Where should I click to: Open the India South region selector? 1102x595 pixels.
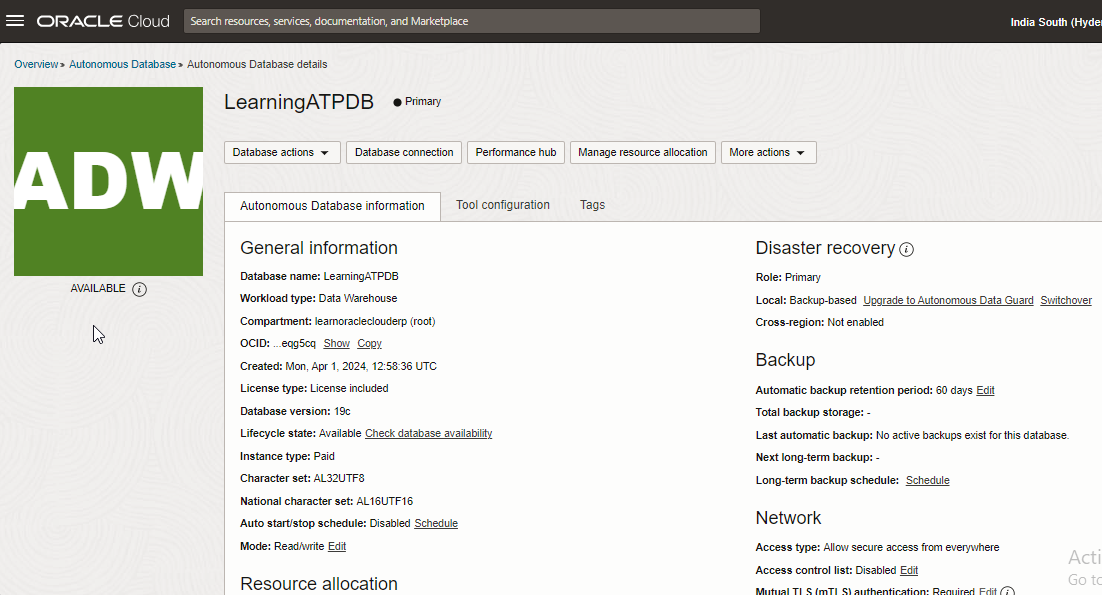[x=1056, y=22]
